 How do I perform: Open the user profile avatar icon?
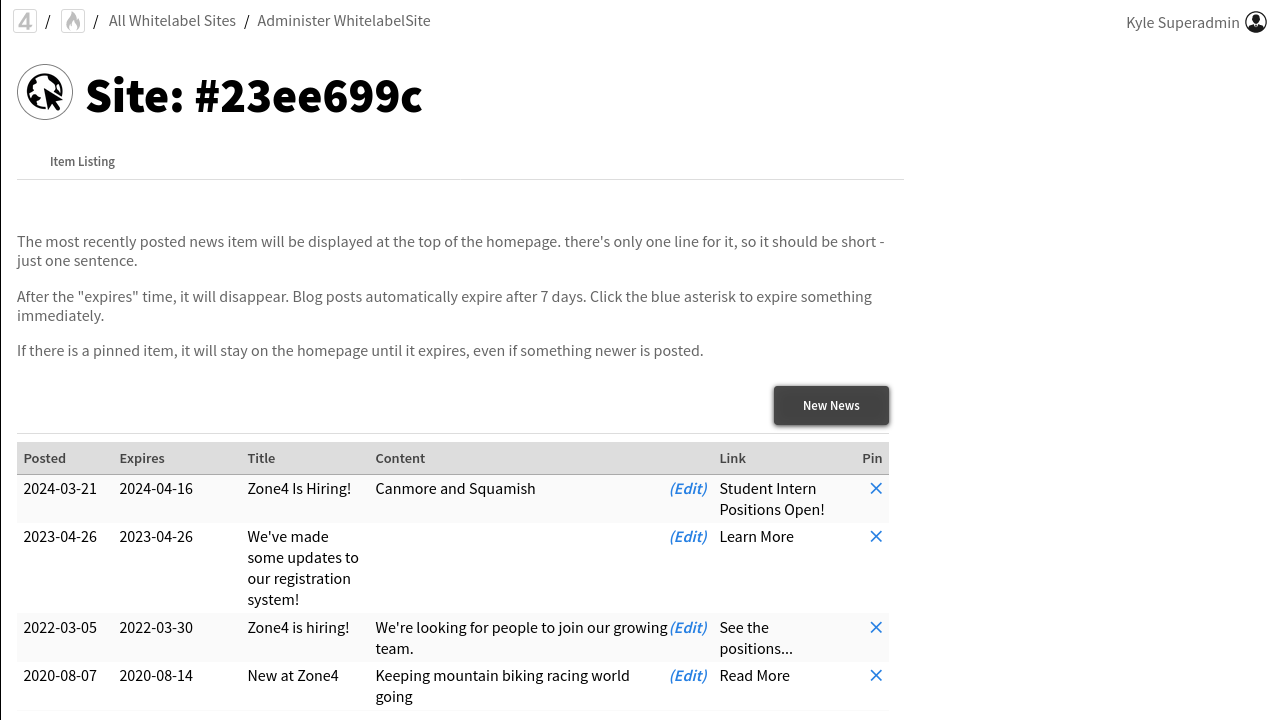[x=1256, y=22]
